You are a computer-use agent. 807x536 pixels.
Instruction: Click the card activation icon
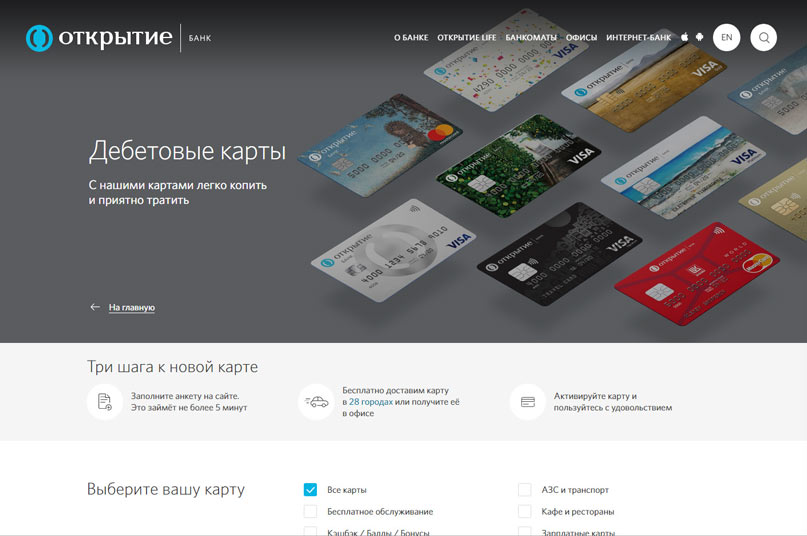(527, 402)
